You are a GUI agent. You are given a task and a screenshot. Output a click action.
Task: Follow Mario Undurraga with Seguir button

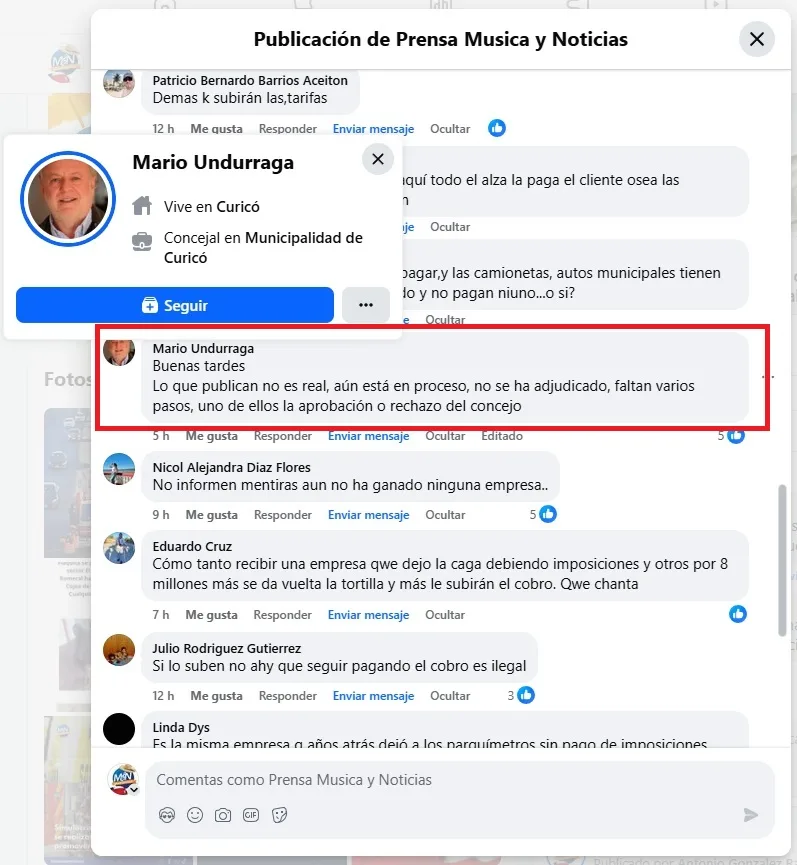click(175, 305)
